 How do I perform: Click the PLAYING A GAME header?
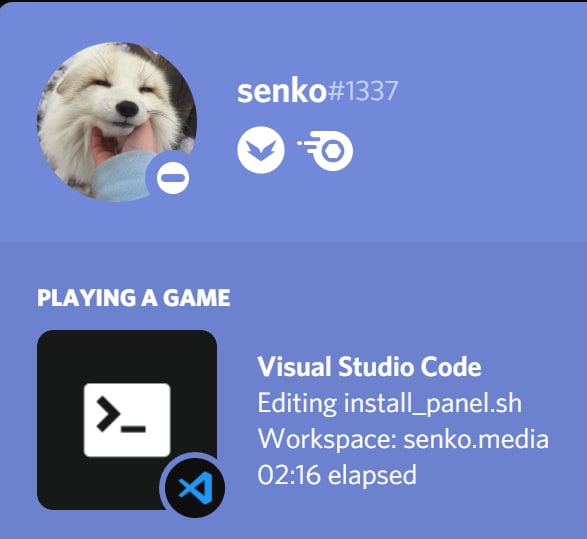[x=134, y=298]
